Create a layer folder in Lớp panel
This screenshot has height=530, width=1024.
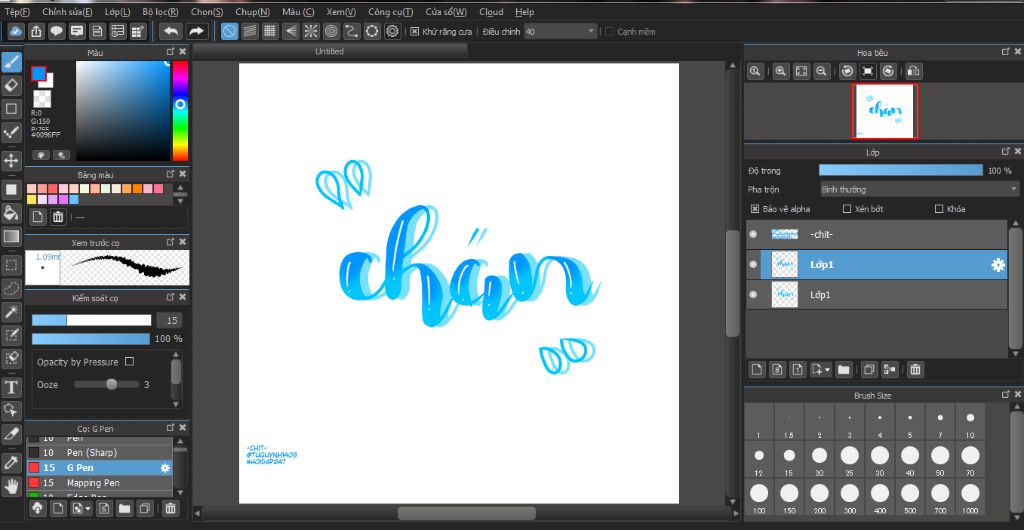pyautogui.click(x=844, y=369)
